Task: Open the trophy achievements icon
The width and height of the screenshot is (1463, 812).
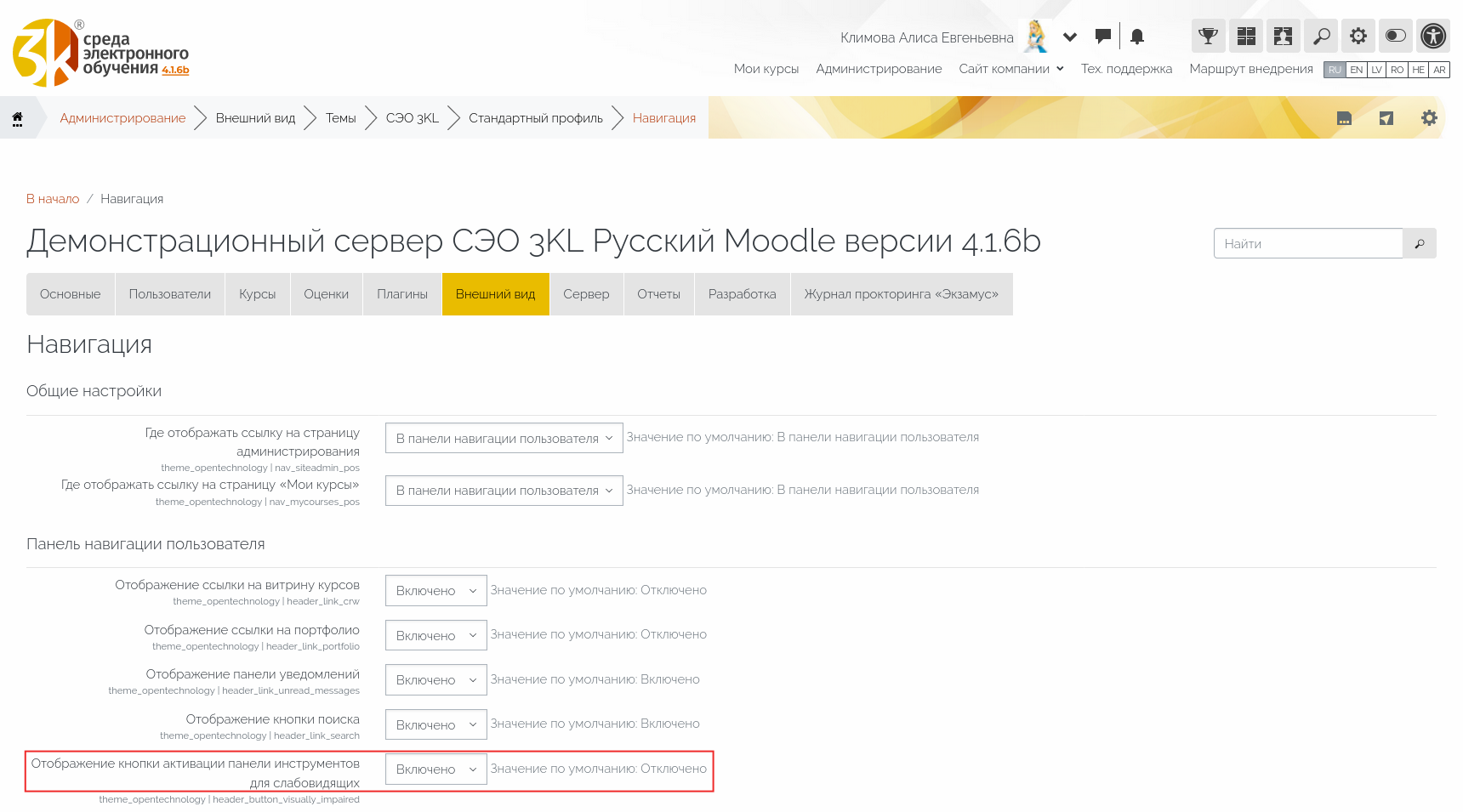Action: [x=1208, y=36]
